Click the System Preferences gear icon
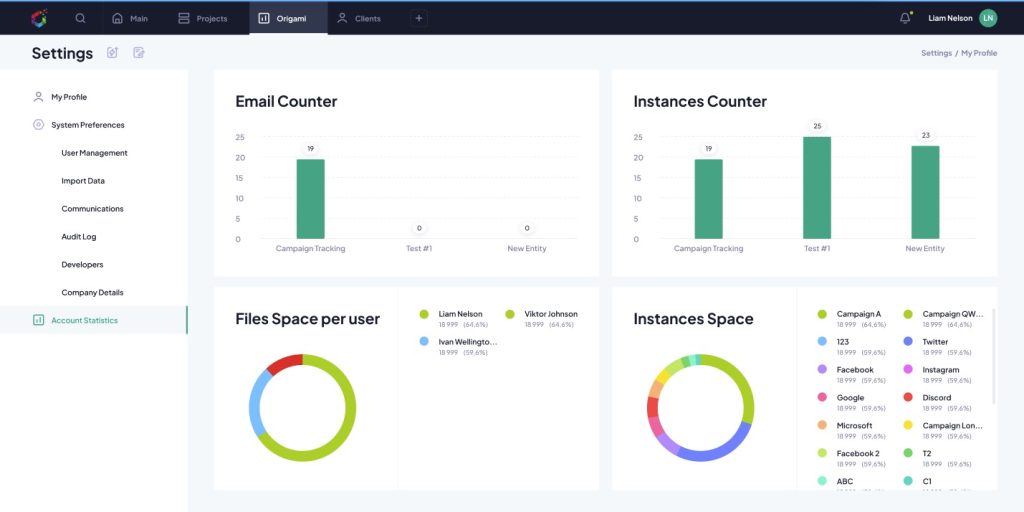1024x512 pixels. (38, 125)
